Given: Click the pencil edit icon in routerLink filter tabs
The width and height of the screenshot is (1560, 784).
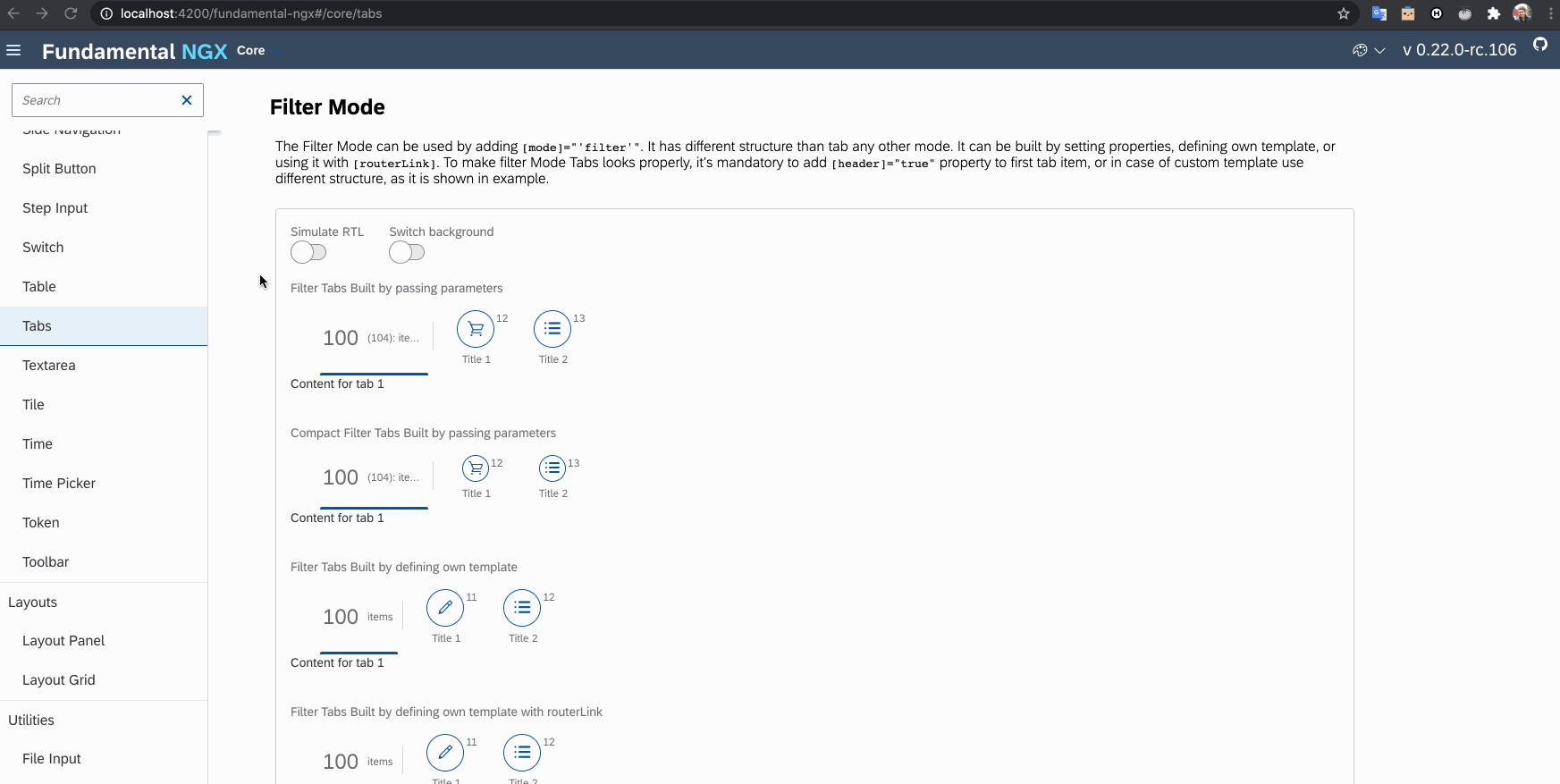Looking at the screenshot, I should (x=445, y=753).
